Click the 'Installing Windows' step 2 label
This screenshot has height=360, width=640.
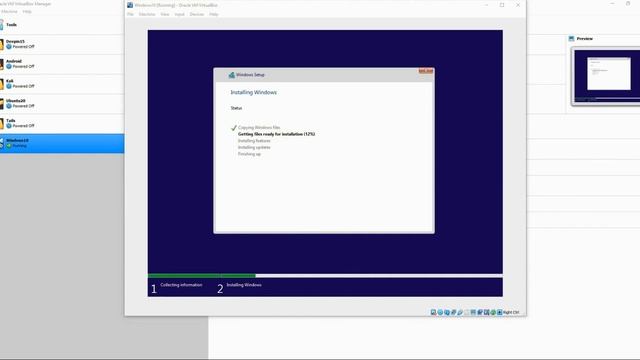244,285
